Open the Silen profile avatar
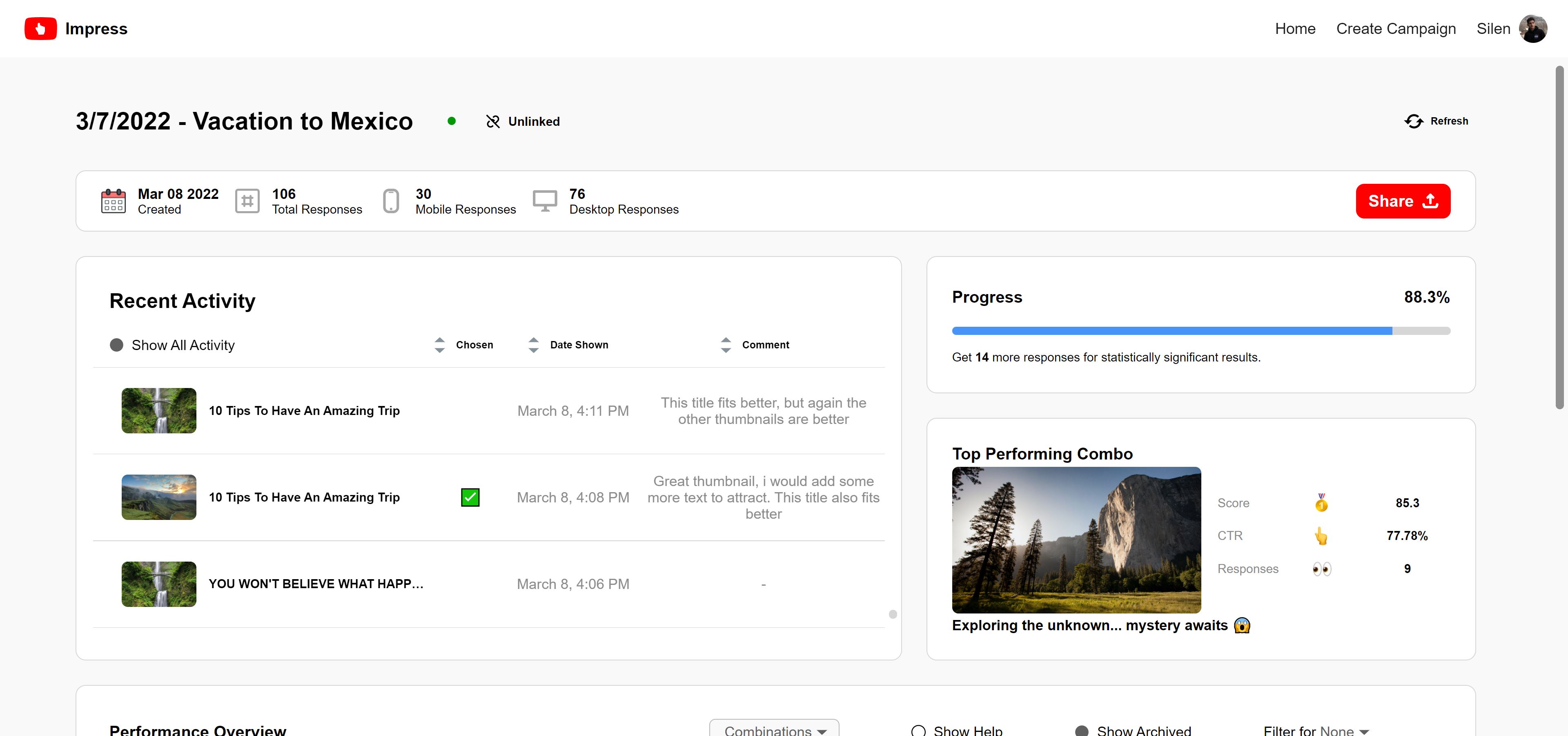 (x=1532, y=29)
